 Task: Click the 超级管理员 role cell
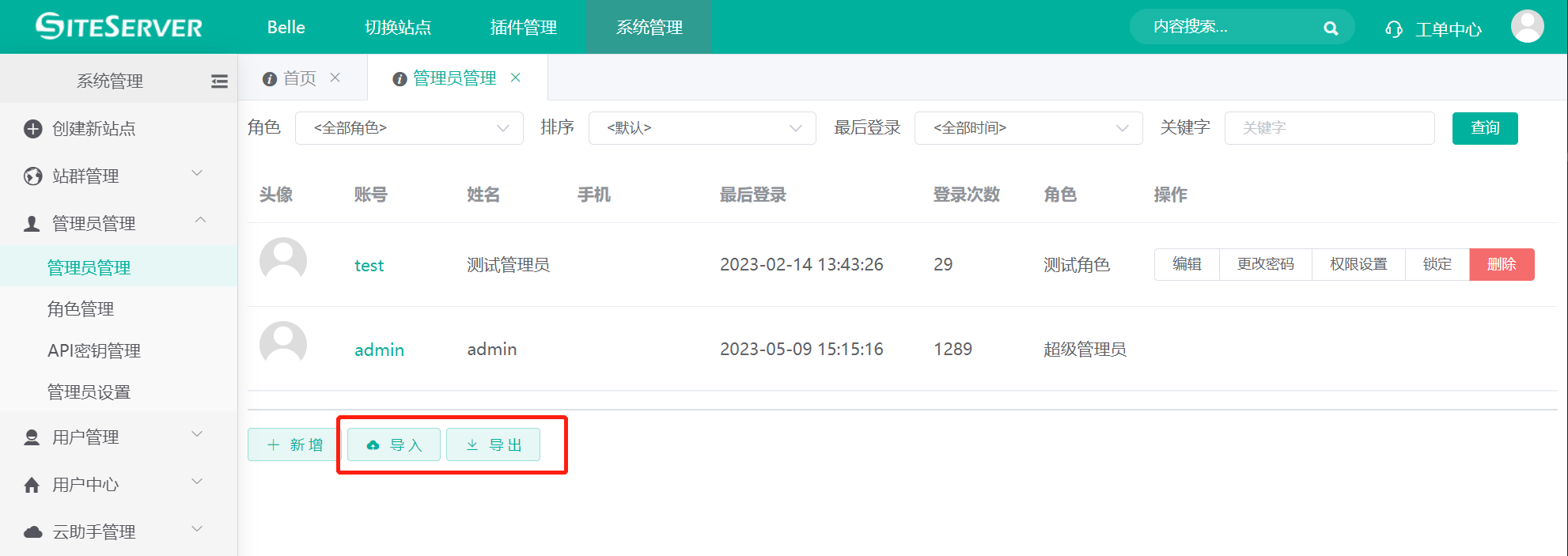click(x=1085, y=349)
